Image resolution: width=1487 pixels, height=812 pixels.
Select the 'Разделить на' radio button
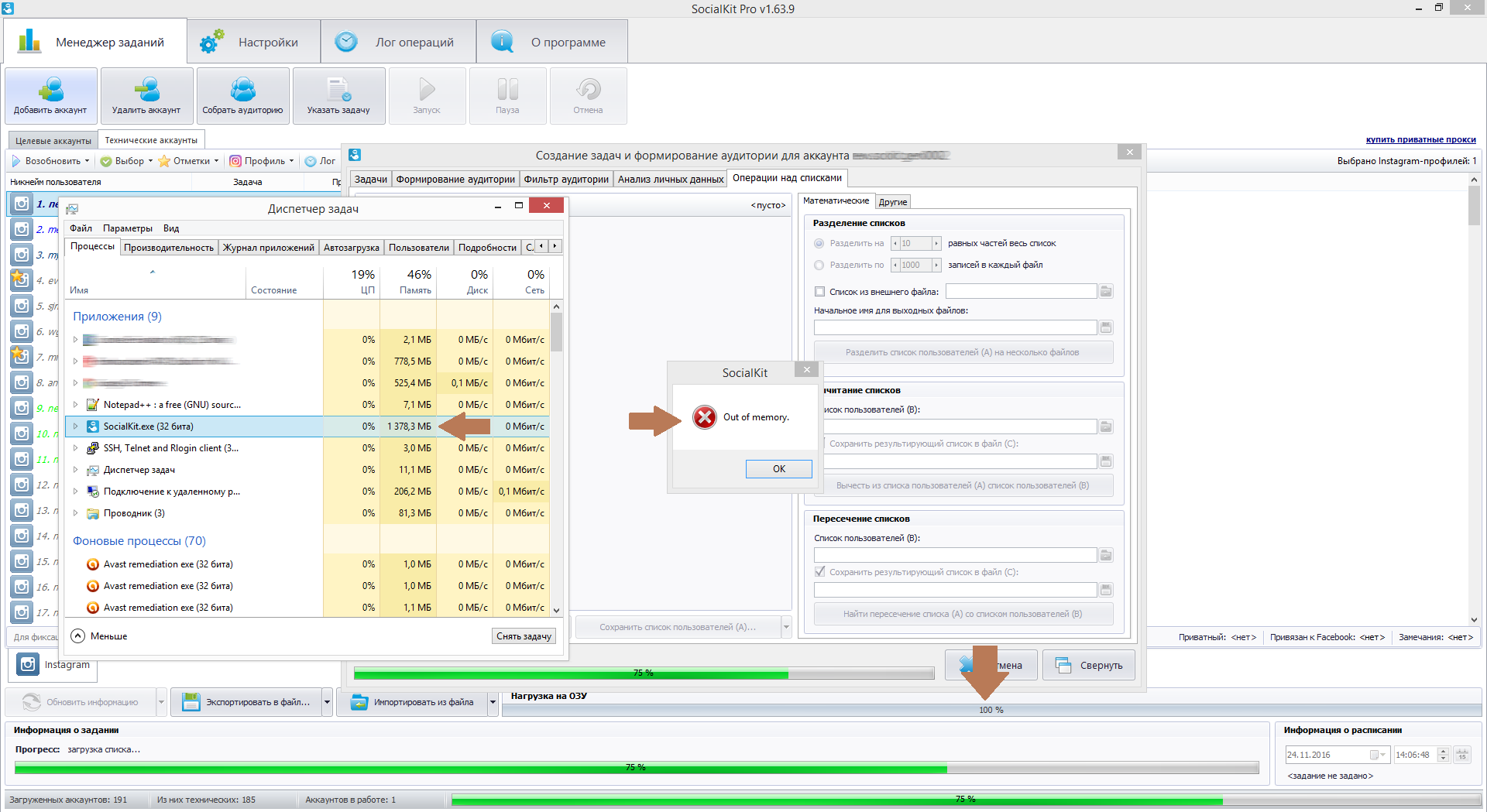coord(819,244)
